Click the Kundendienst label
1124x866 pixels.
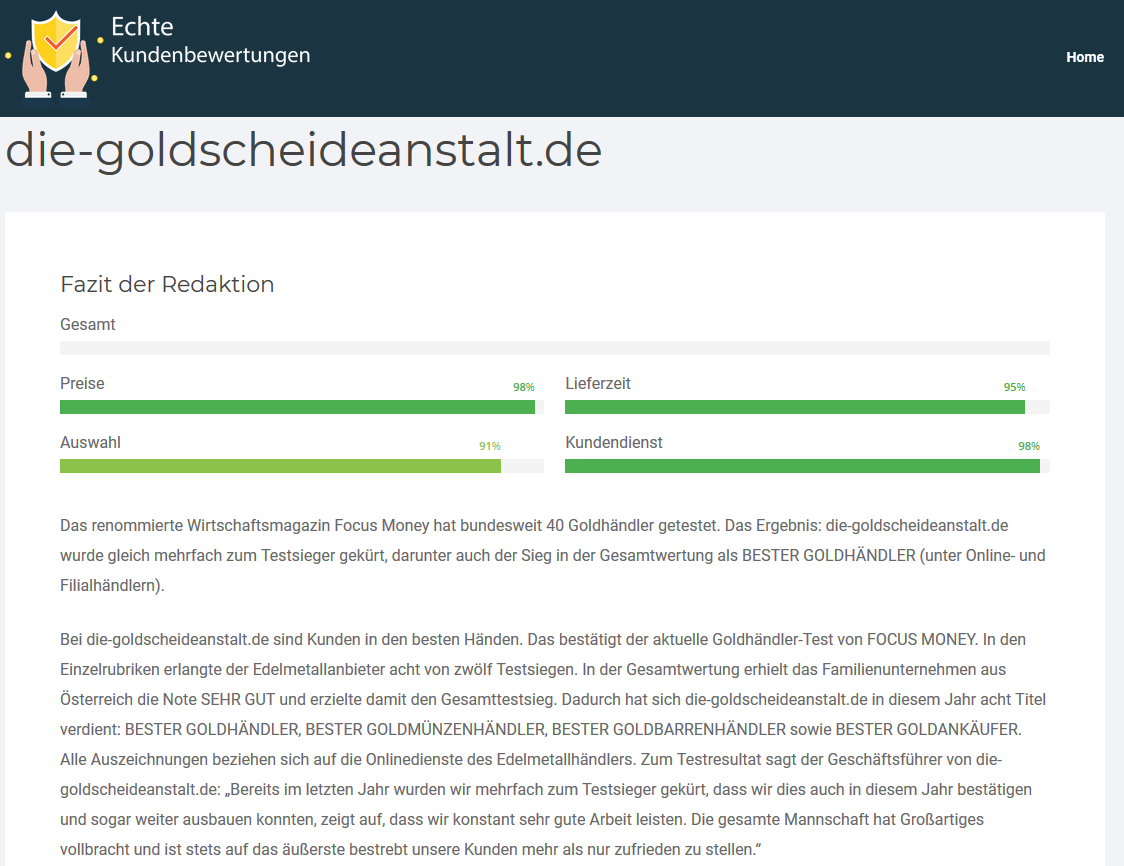tap(614, 442)
